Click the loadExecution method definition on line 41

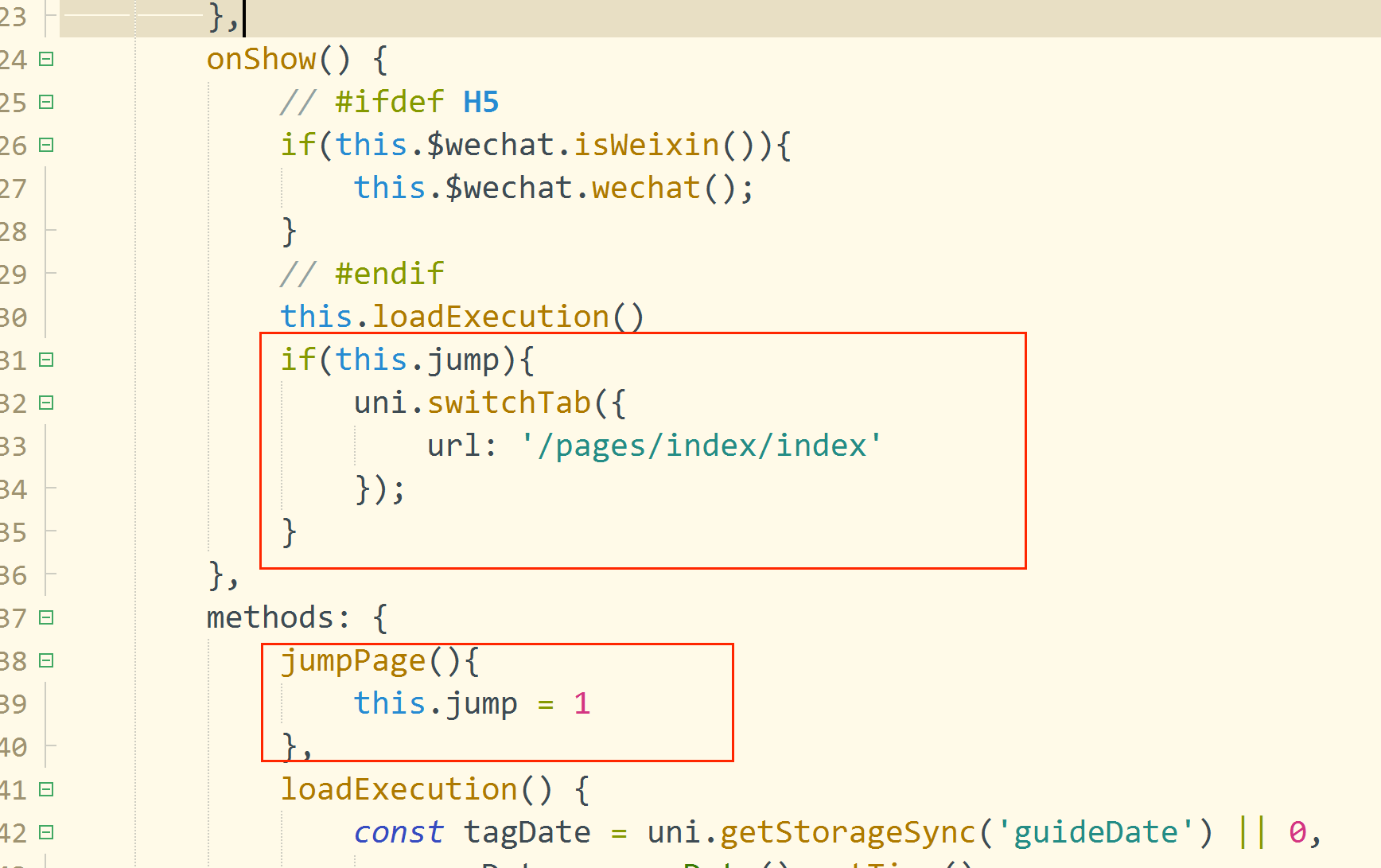(x=399, y=790)
